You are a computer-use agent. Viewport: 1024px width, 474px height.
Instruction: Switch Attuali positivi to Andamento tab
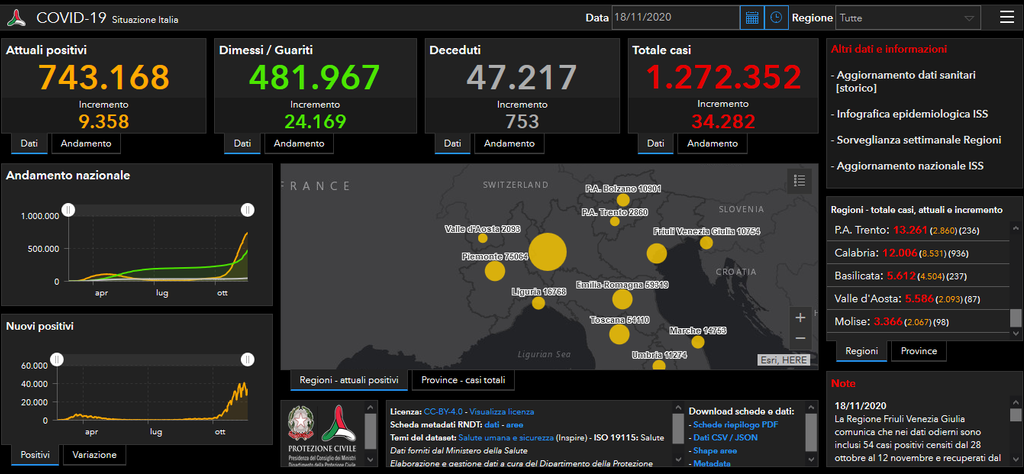[x=86, y=144]
